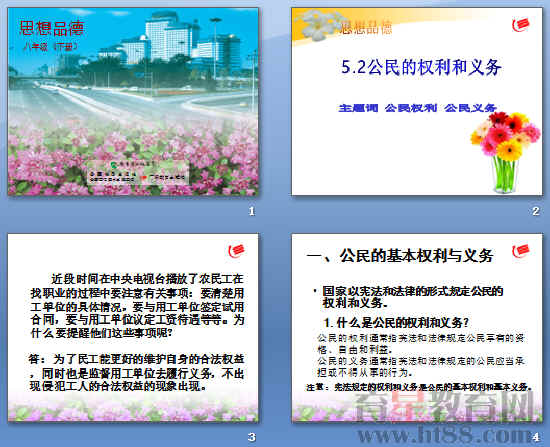The height and width of the screenshot is (447, 550).
Task: Click the 答：为了民工 answer paragraph on slide 3
Action: 136,373
